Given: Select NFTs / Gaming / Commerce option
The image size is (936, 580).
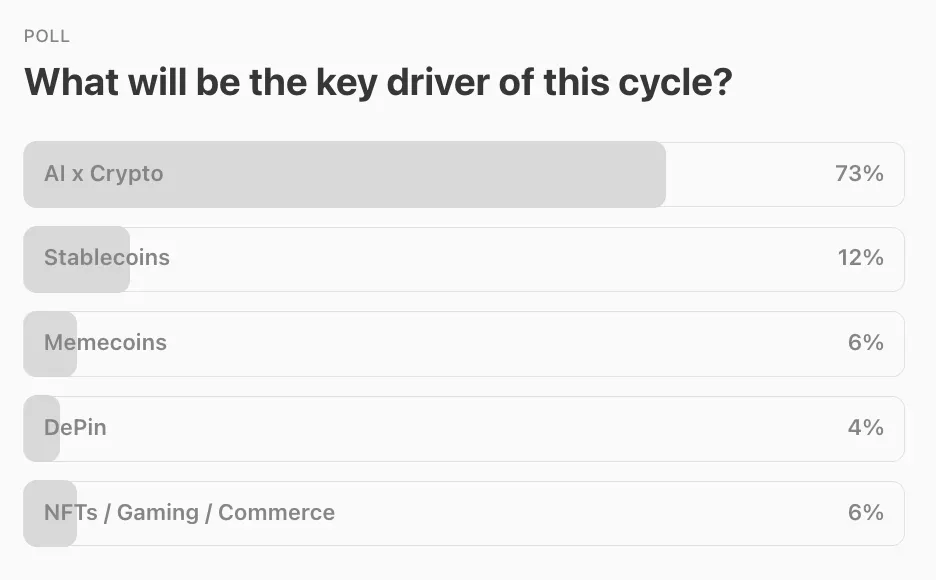Looking at the screenshot, I should coord(464,513).
